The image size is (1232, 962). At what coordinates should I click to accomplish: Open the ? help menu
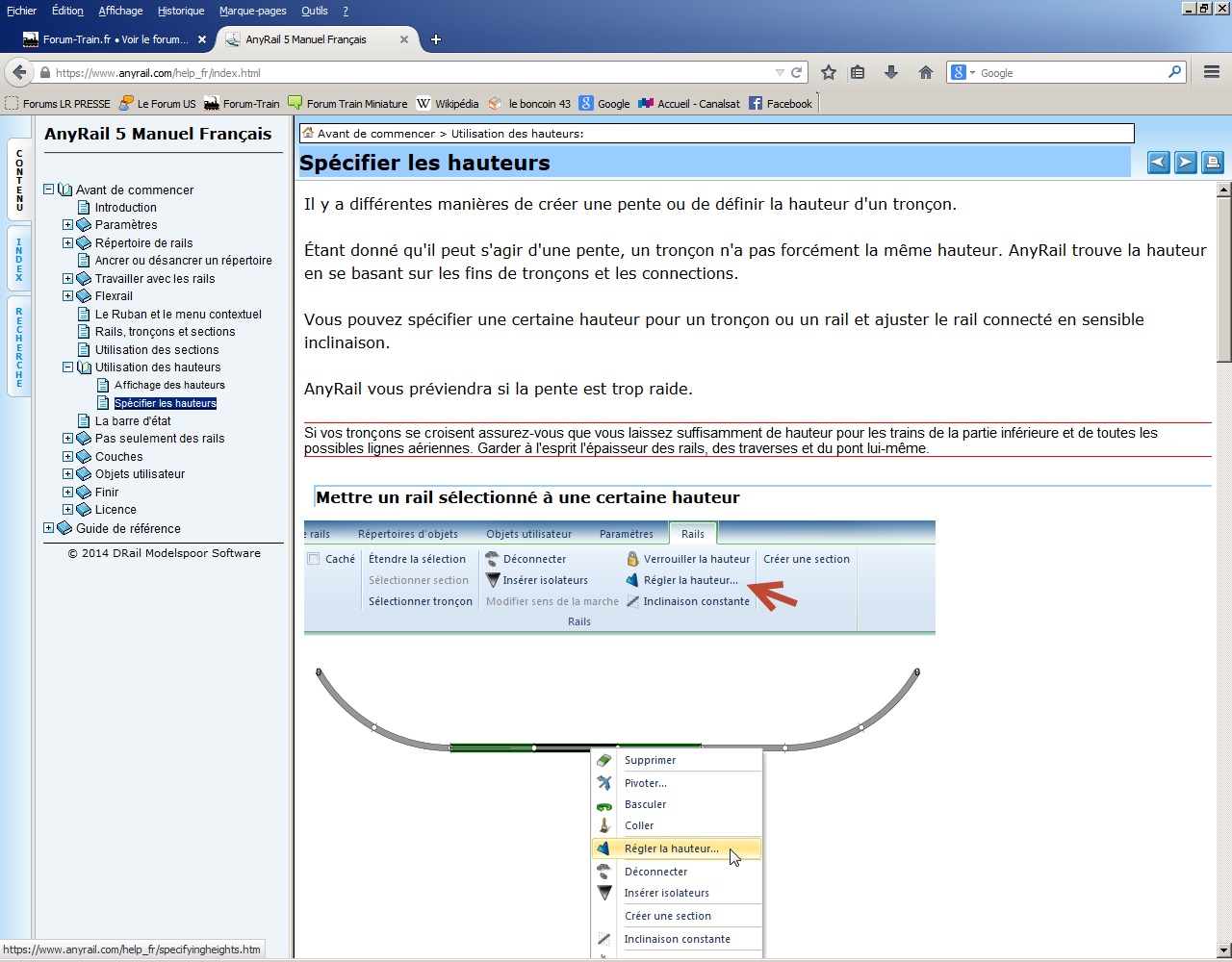coord(346,11)
